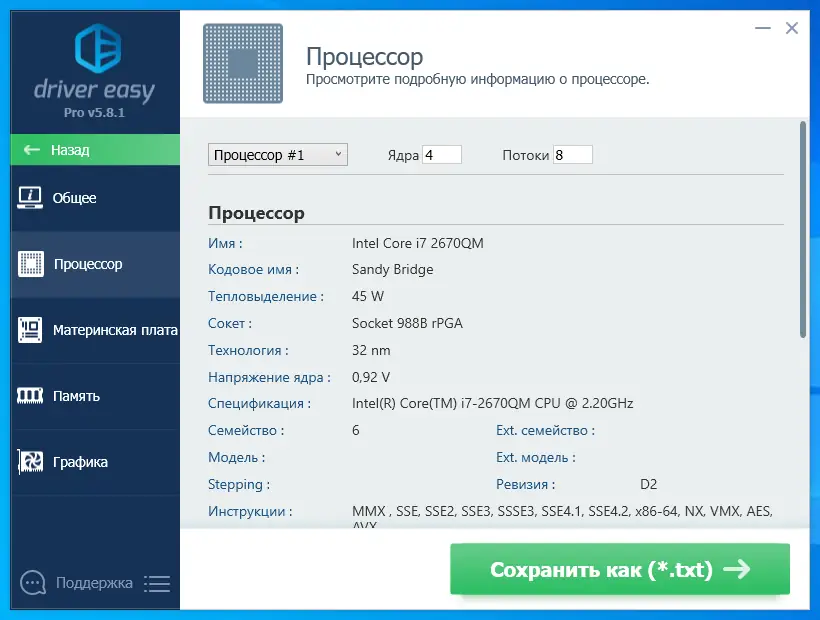820x620 pixels.
Task: Open the Процессор #1 dropdown
Action: point(277,154)
